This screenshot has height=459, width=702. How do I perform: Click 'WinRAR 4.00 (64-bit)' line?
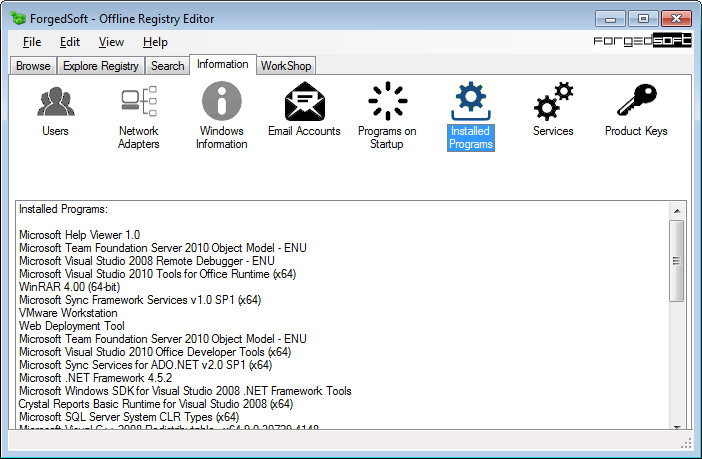coord(69,287)
